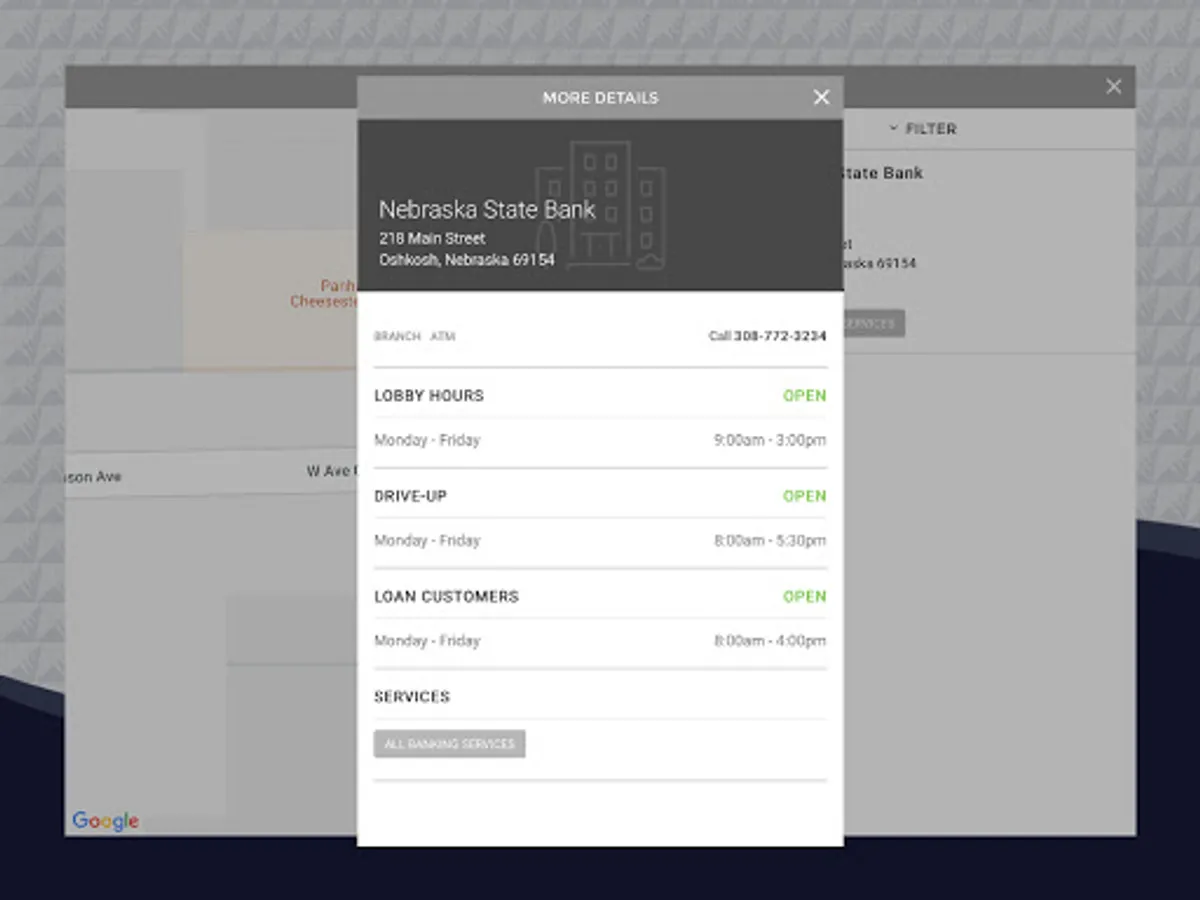The width and height of the screenshot is (1200, 900).
Task: Click the Google logo on the map
Action: (x=105, y=821)
